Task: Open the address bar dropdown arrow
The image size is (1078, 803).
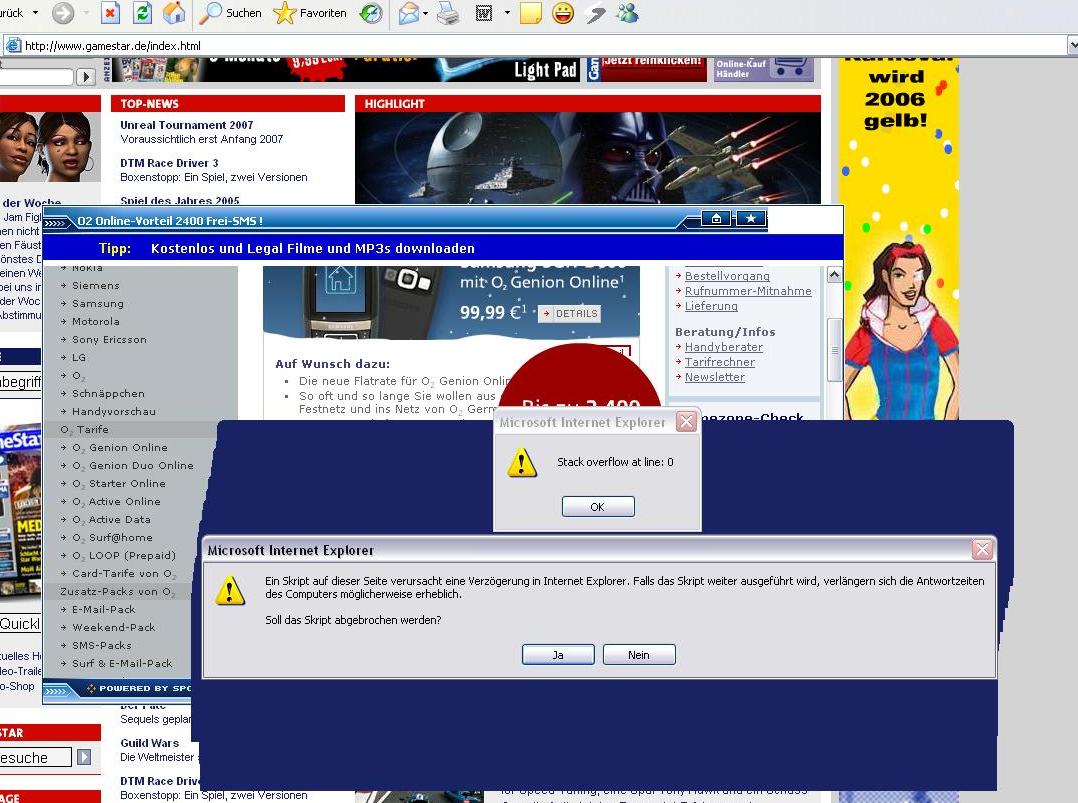Action: tap(1072, 46)
